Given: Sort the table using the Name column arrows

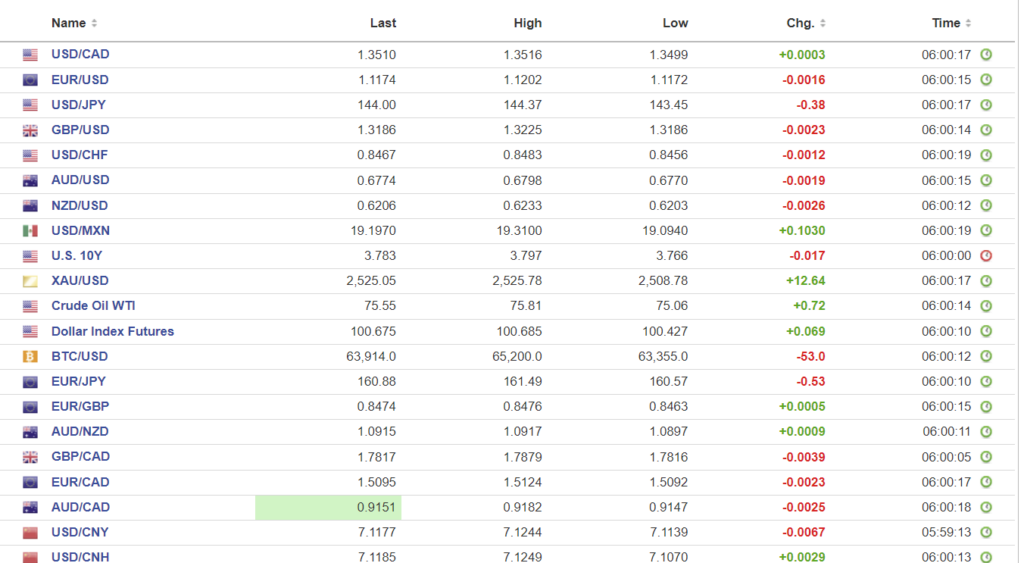Looking at the screenshot, I should coord(94,23).
